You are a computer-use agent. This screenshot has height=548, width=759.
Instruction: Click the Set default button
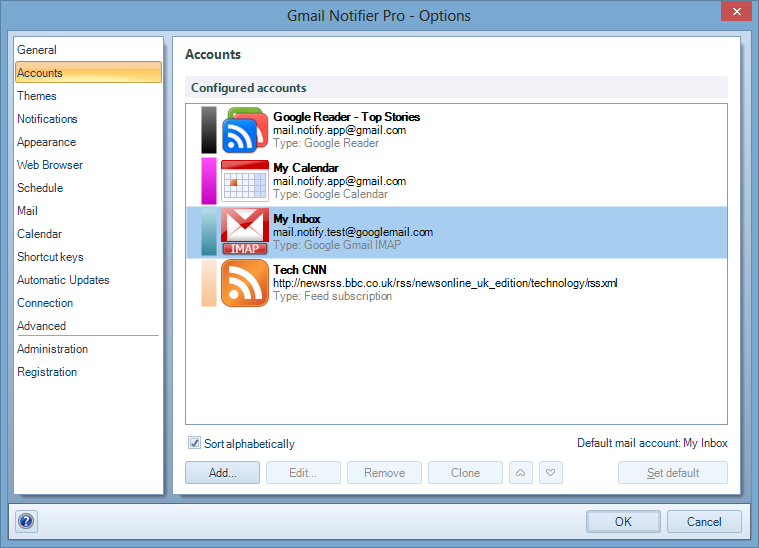pyautogui.click(x=673, y=472)
